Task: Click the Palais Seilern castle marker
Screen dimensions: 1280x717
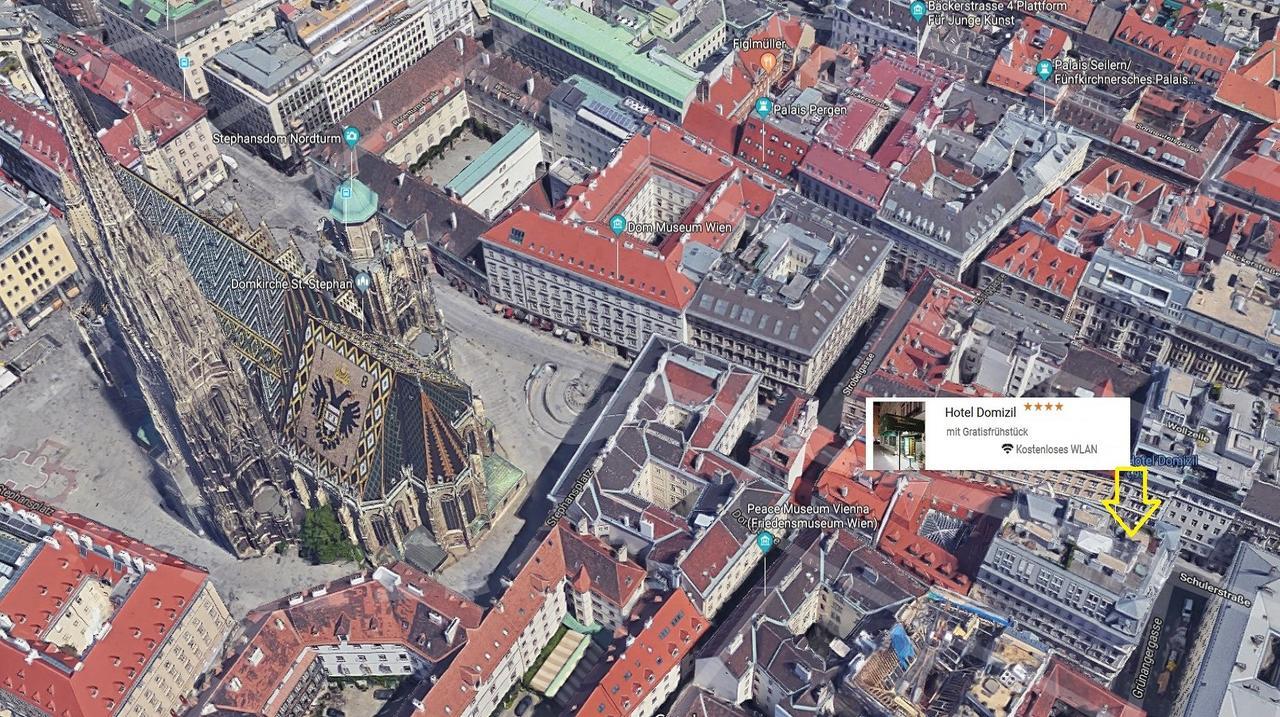Action: [1044, 70]
